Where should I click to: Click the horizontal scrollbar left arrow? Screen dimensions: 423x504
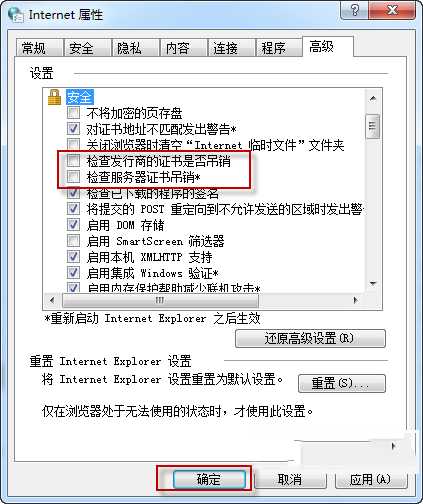pyautogui.click(x=52, y=300)
